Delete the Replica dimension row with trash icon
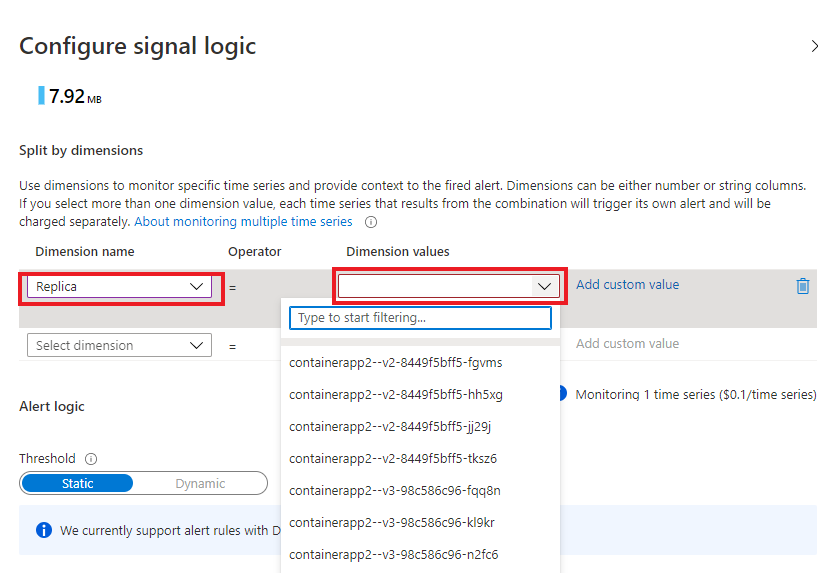 pos(803,286)
